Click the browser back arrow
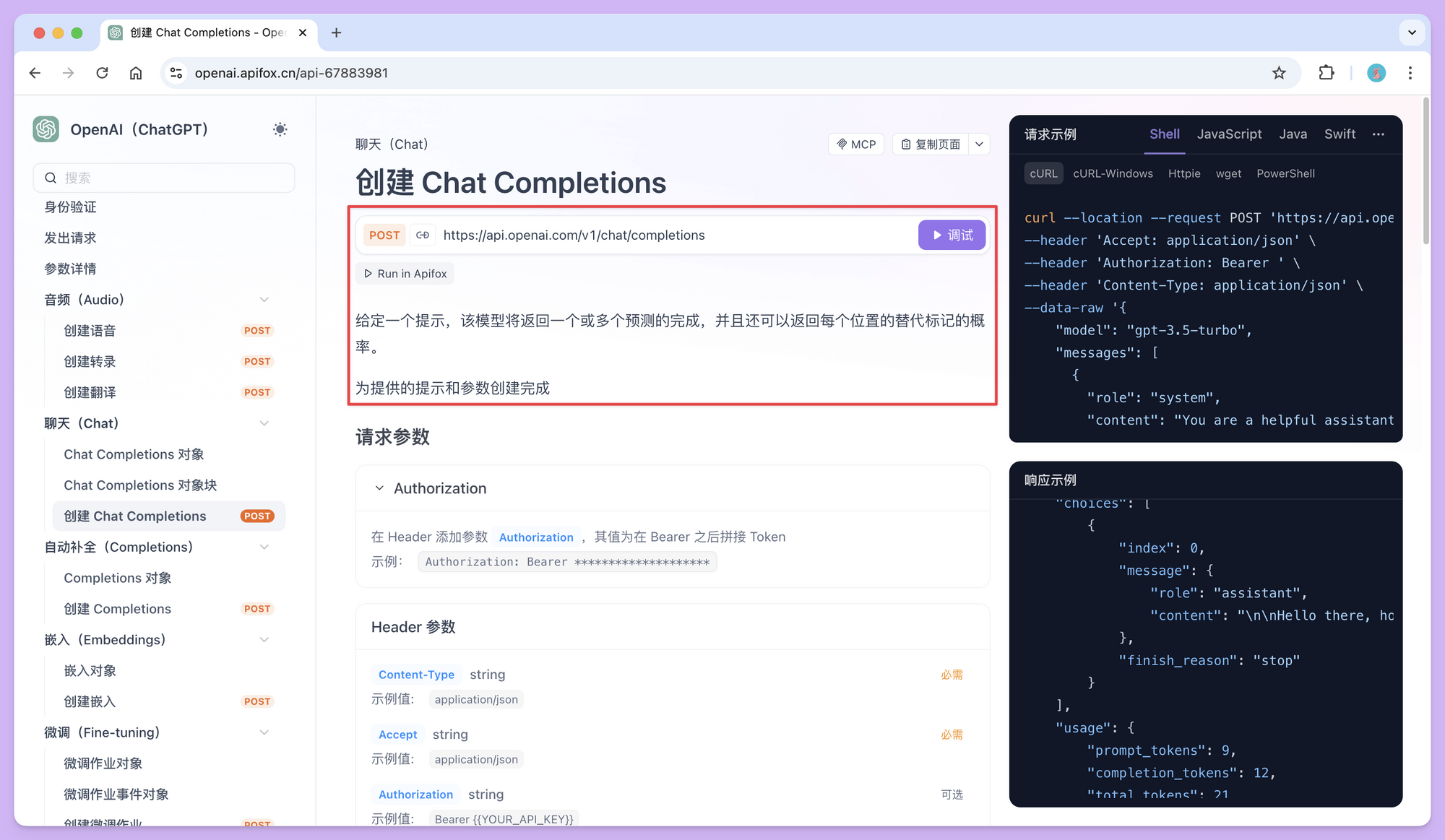 pyautogui.click(x=35, y=73)
